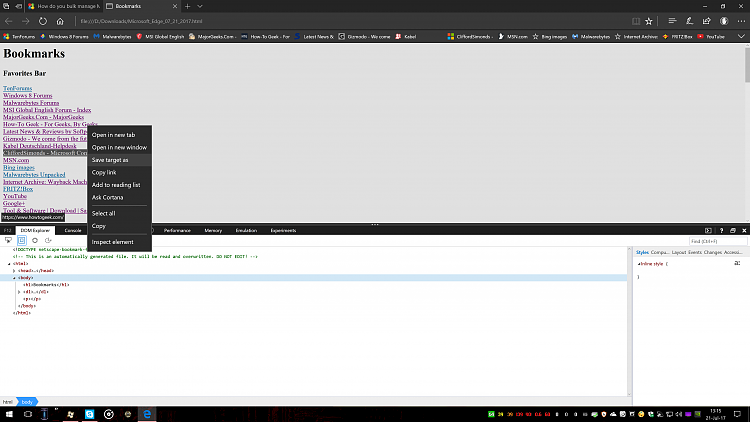Image resolution: width=750 pixels, height=422 pixels.
Task: Open YouTube favorite in favorites bar
Action: 711,36
